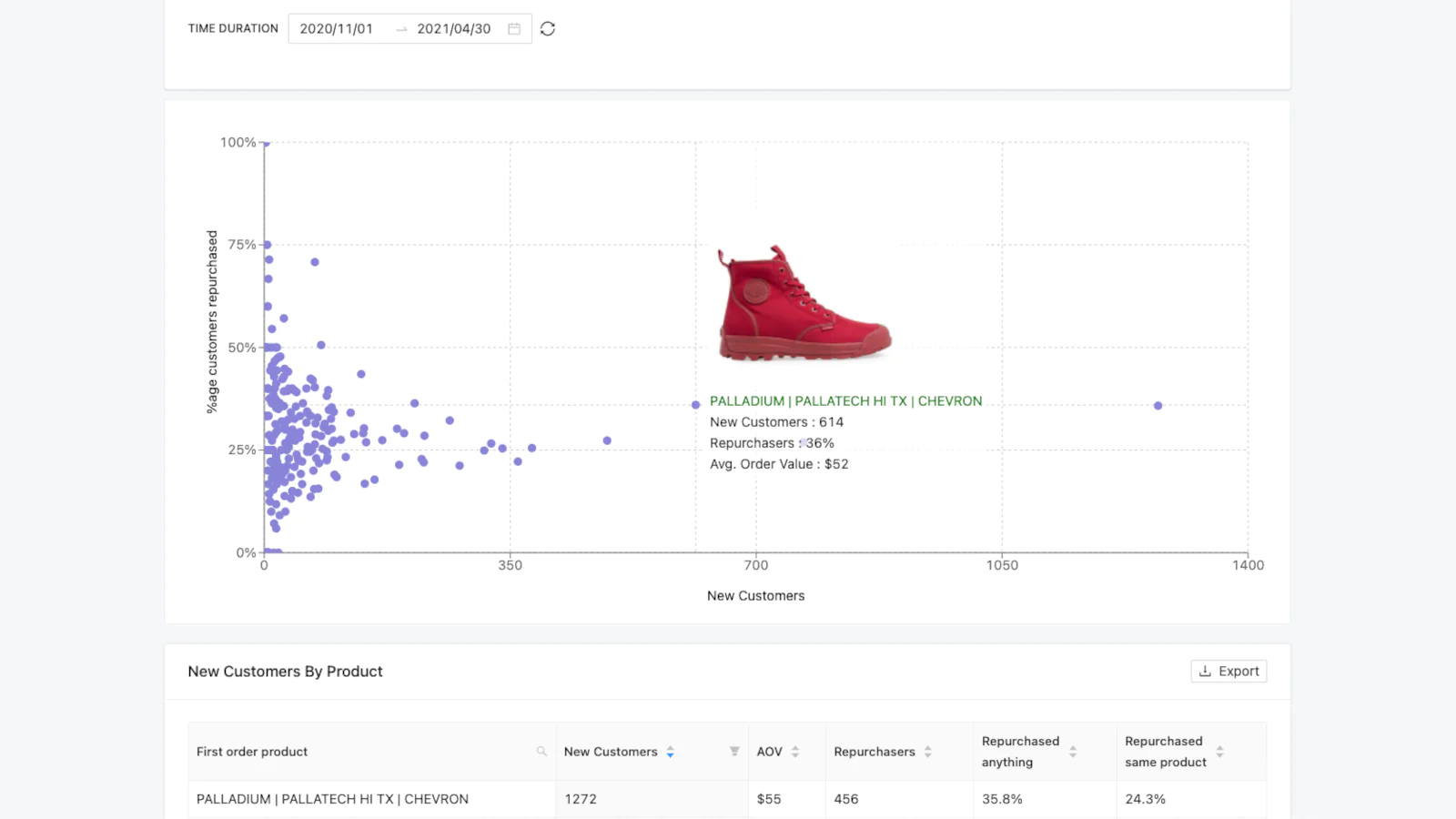Select the PALLADIUM PALLATECH HI TX CHEVRON table row

tap(332, 799)
